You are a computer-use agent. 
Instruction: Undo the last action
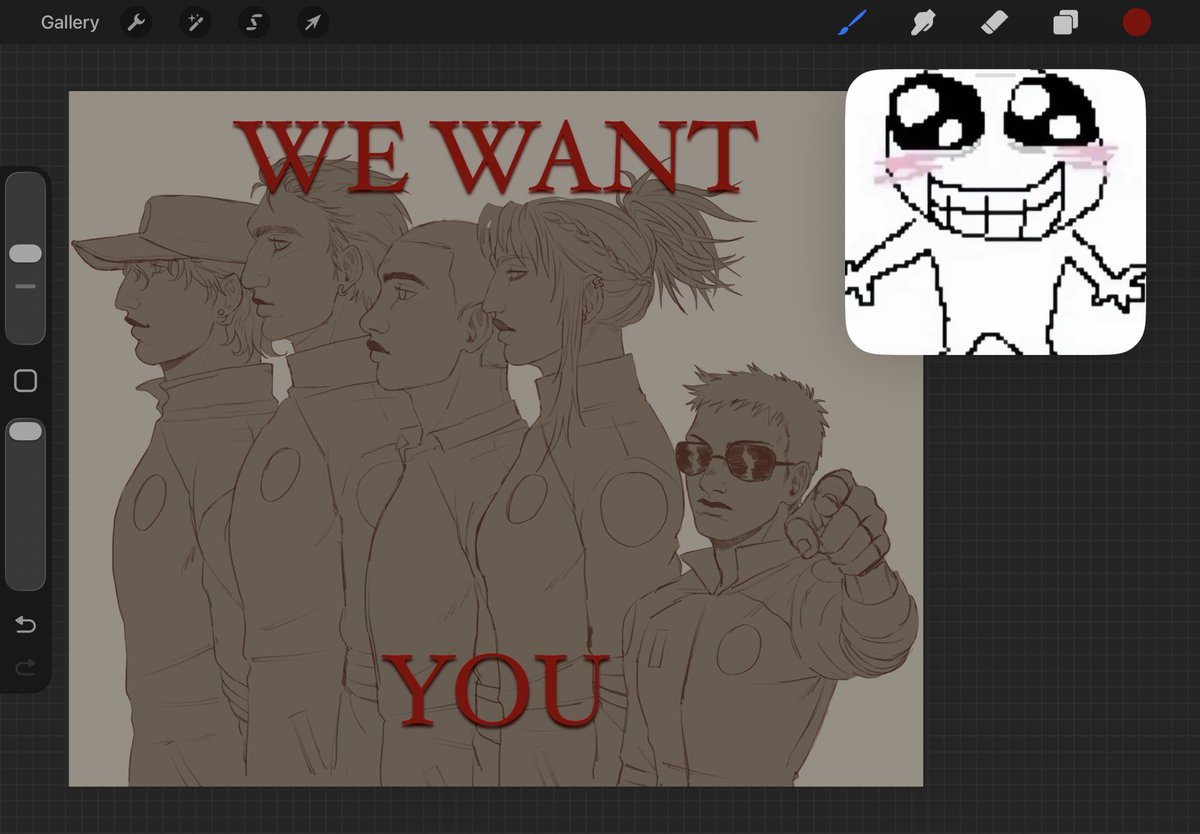25,625
